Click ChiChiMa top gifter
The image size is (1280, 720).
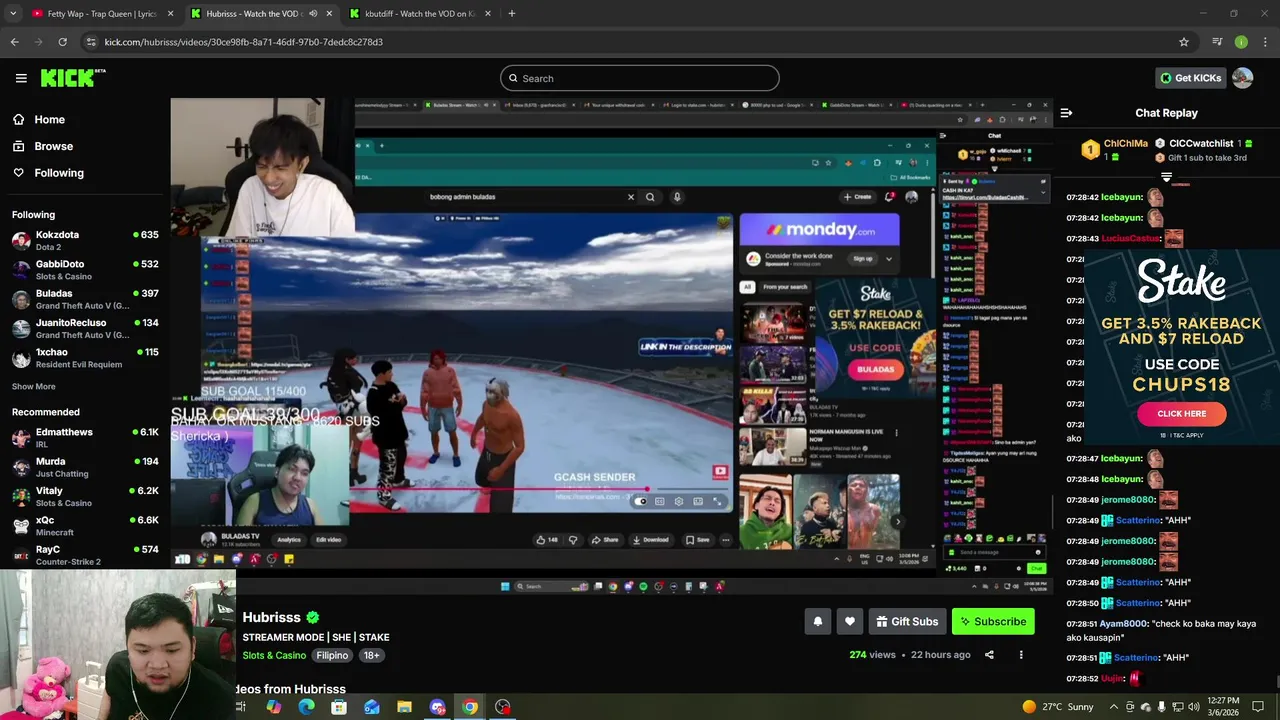(1126, 144)
